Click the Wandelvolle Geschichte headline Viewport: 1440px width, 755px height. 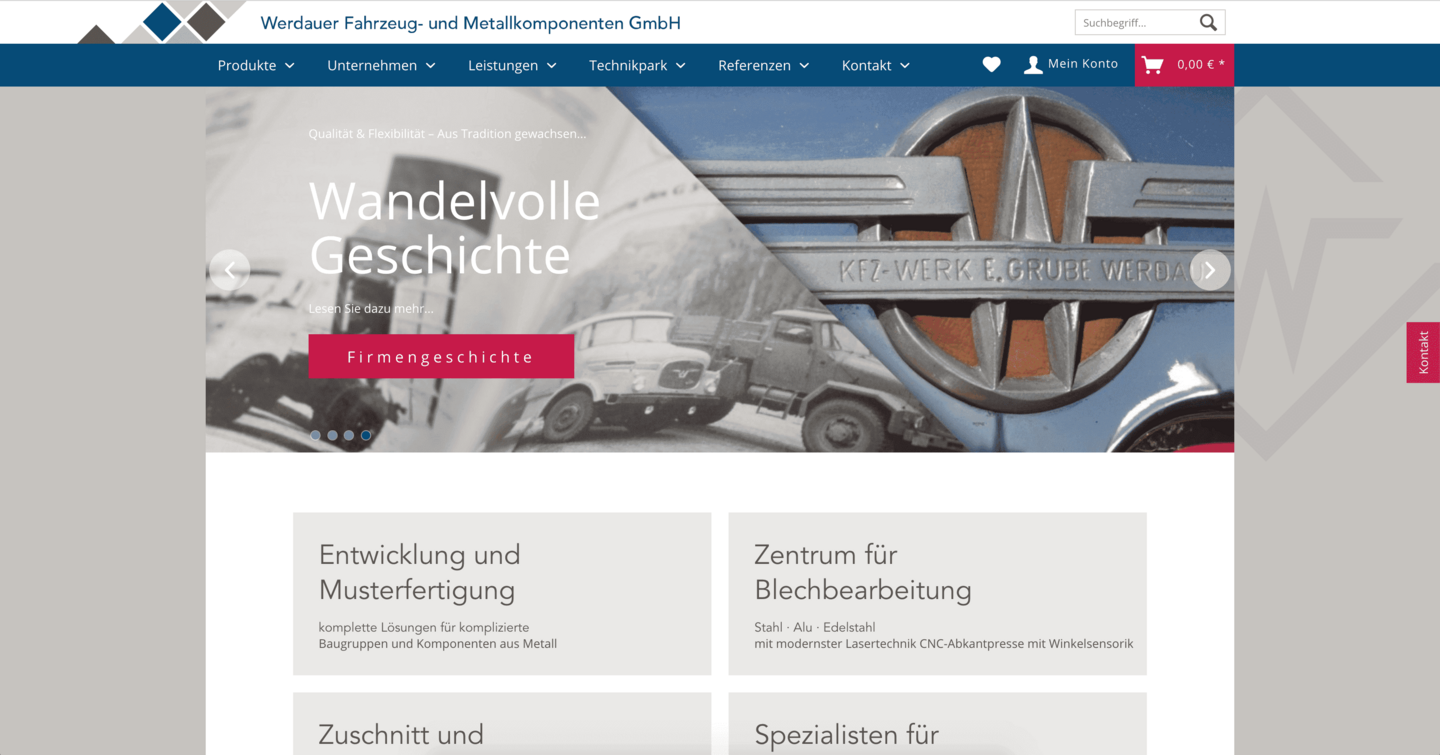click(454, 228)
